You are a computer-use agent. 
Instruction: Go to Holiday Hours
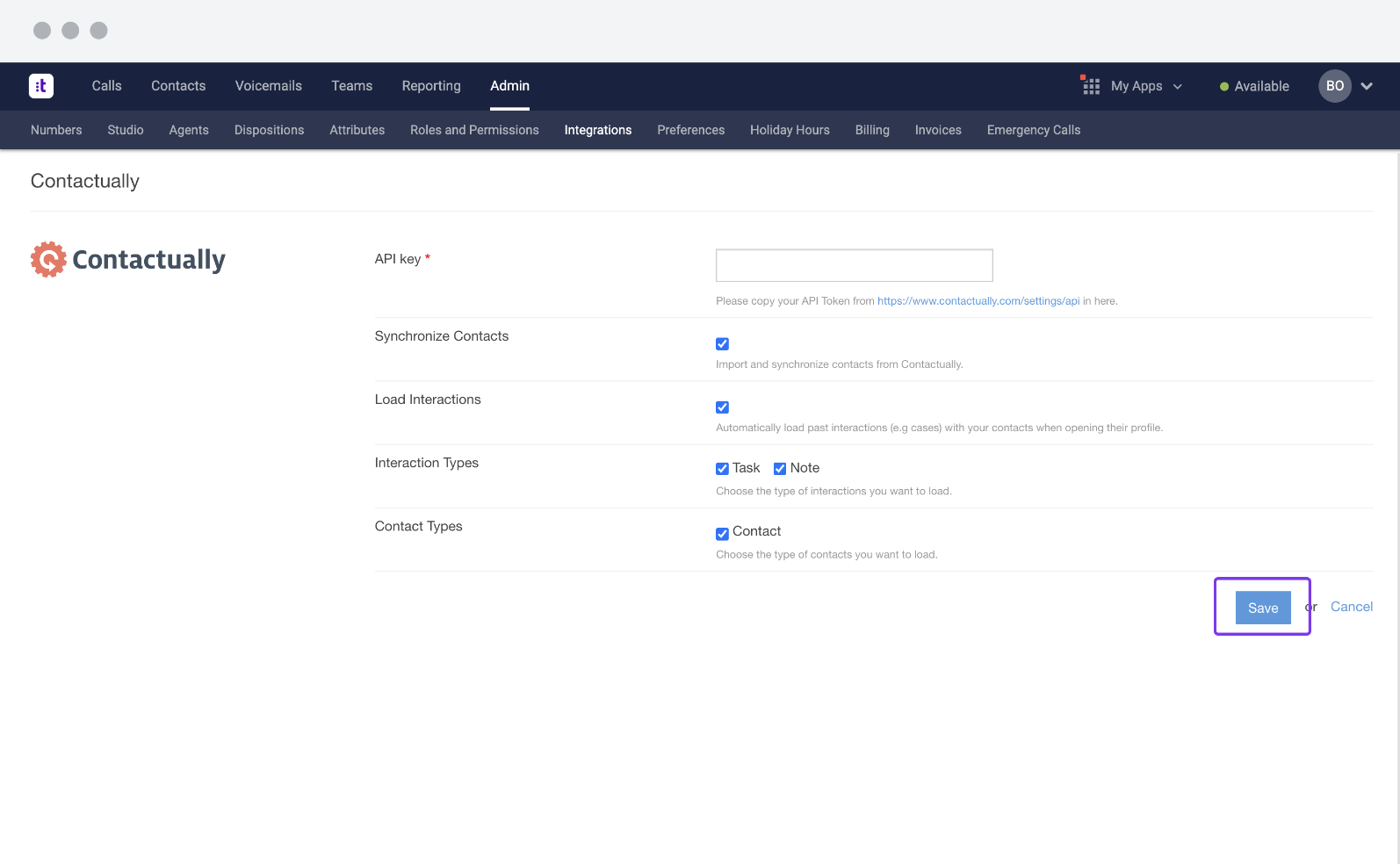tap(790, 130)
